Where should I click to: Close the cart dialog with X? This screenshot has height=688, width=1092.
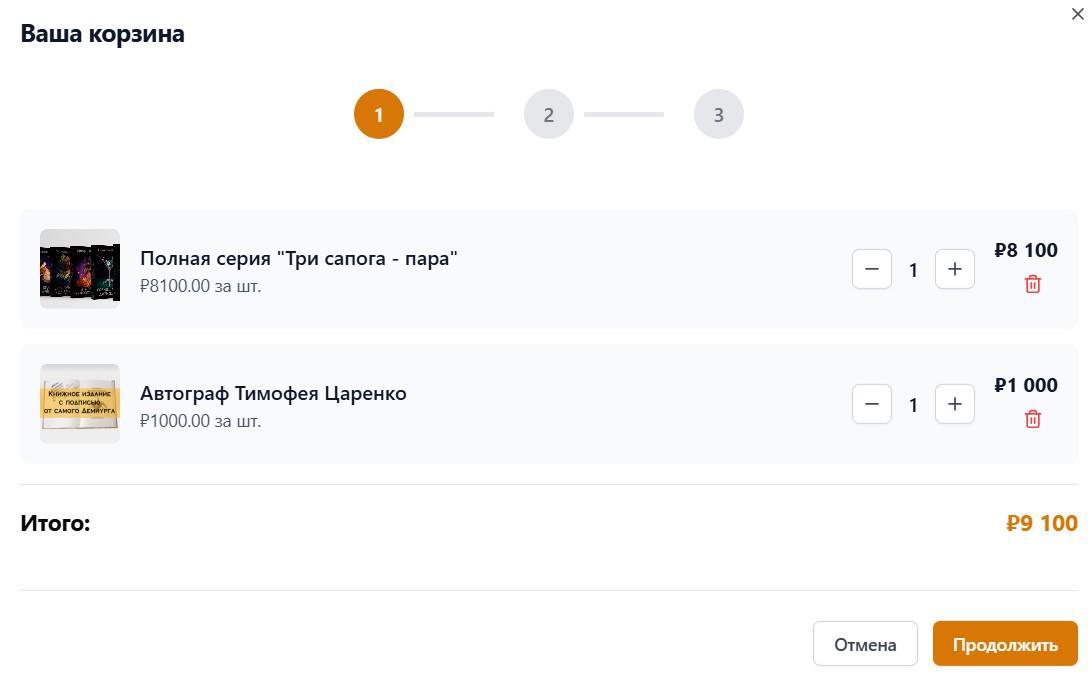[1078, 14]
